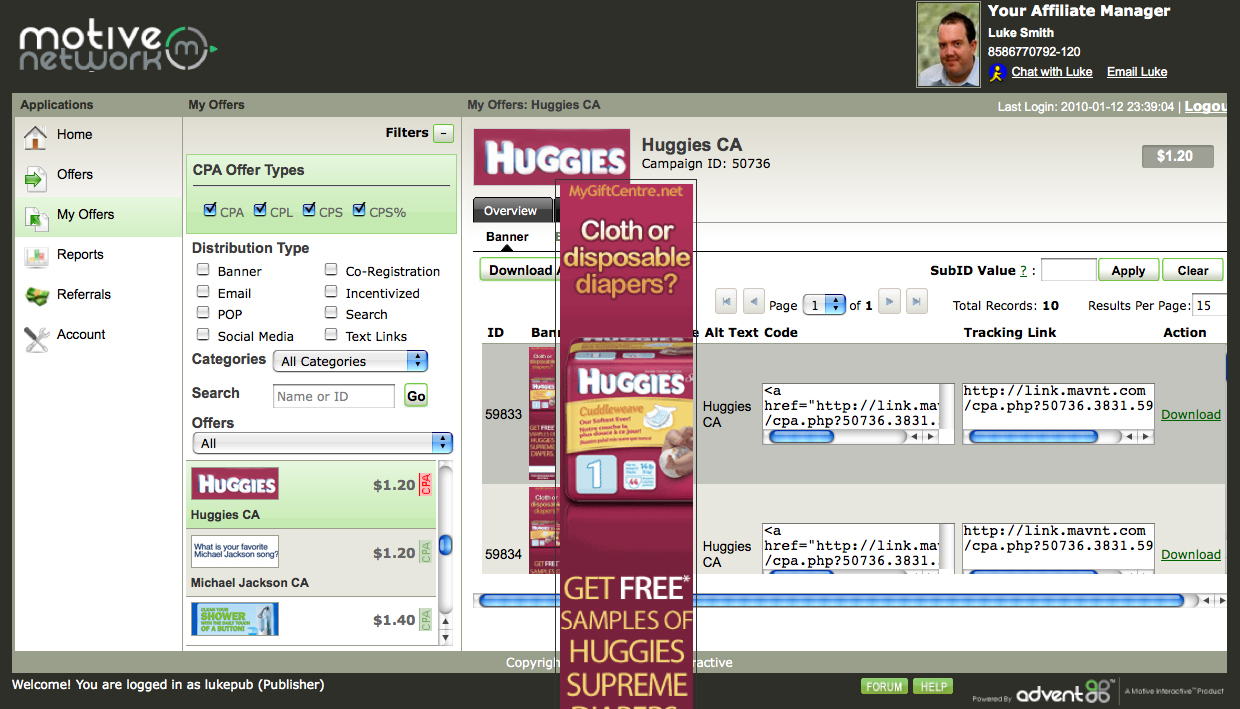Screen dimensions: 1240x709
Task: Go to first page of banner results
Action: pyautogui.click(x=727, y=303)
